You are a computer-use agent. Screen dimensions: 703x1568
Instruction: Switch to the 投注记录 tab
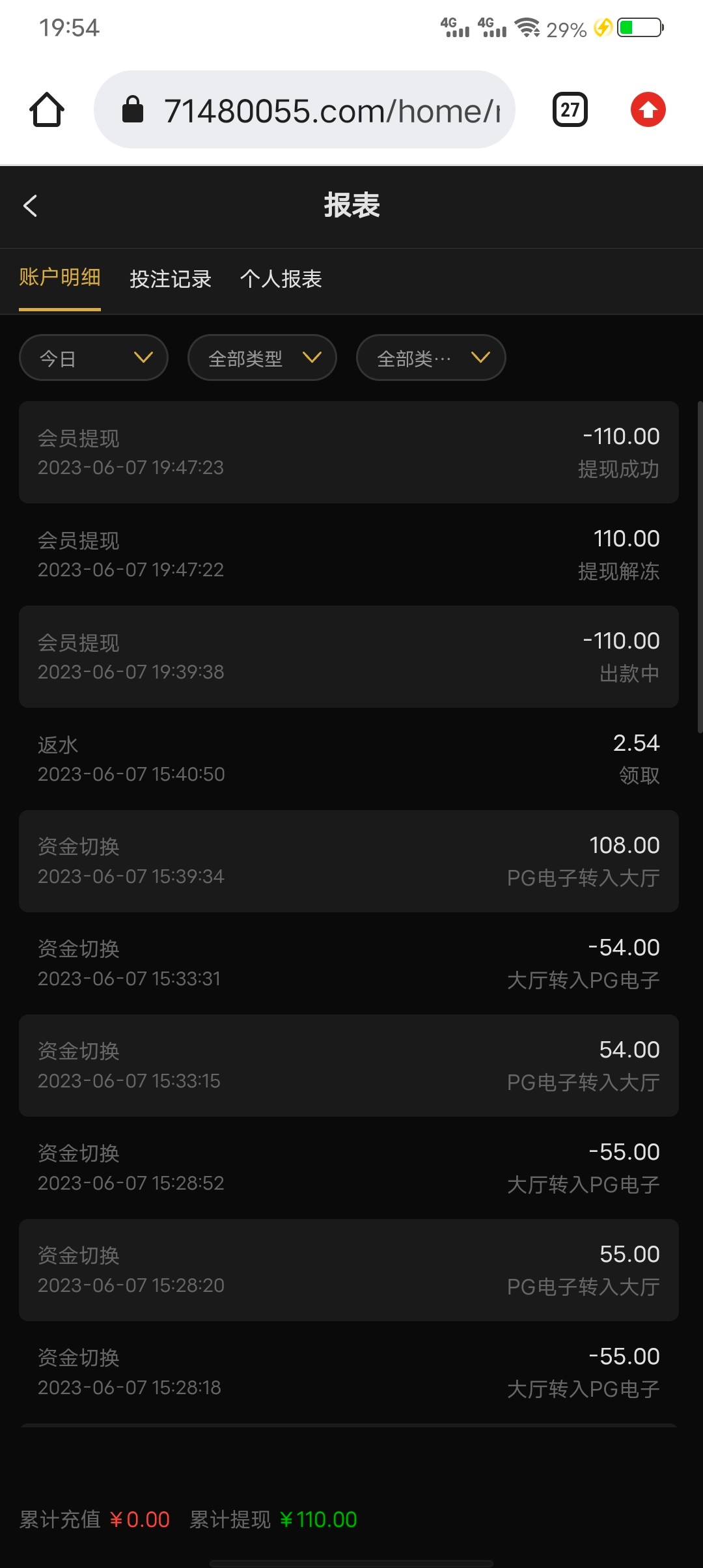tap(171, 279)
